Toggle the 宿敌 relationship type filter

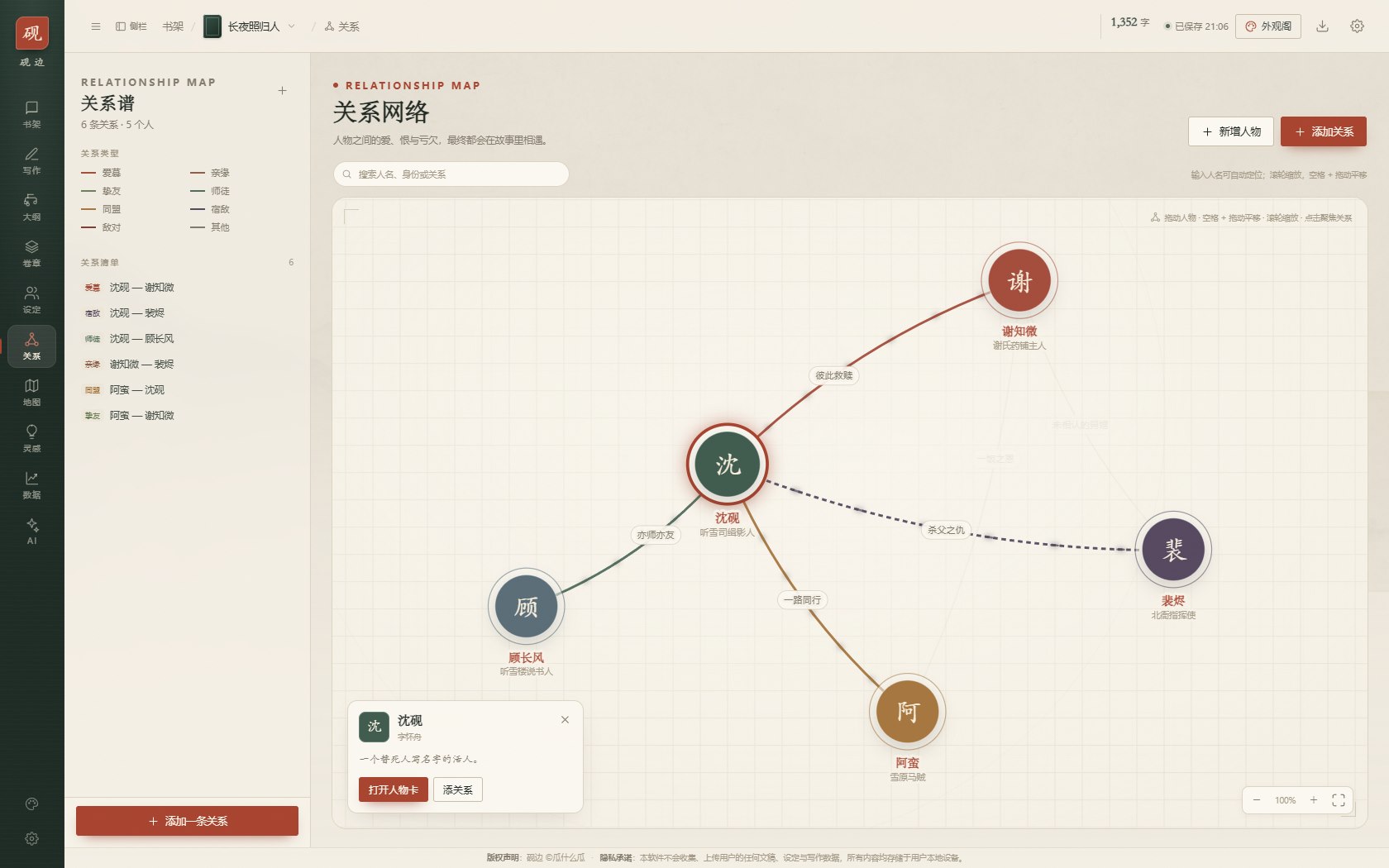210,209
